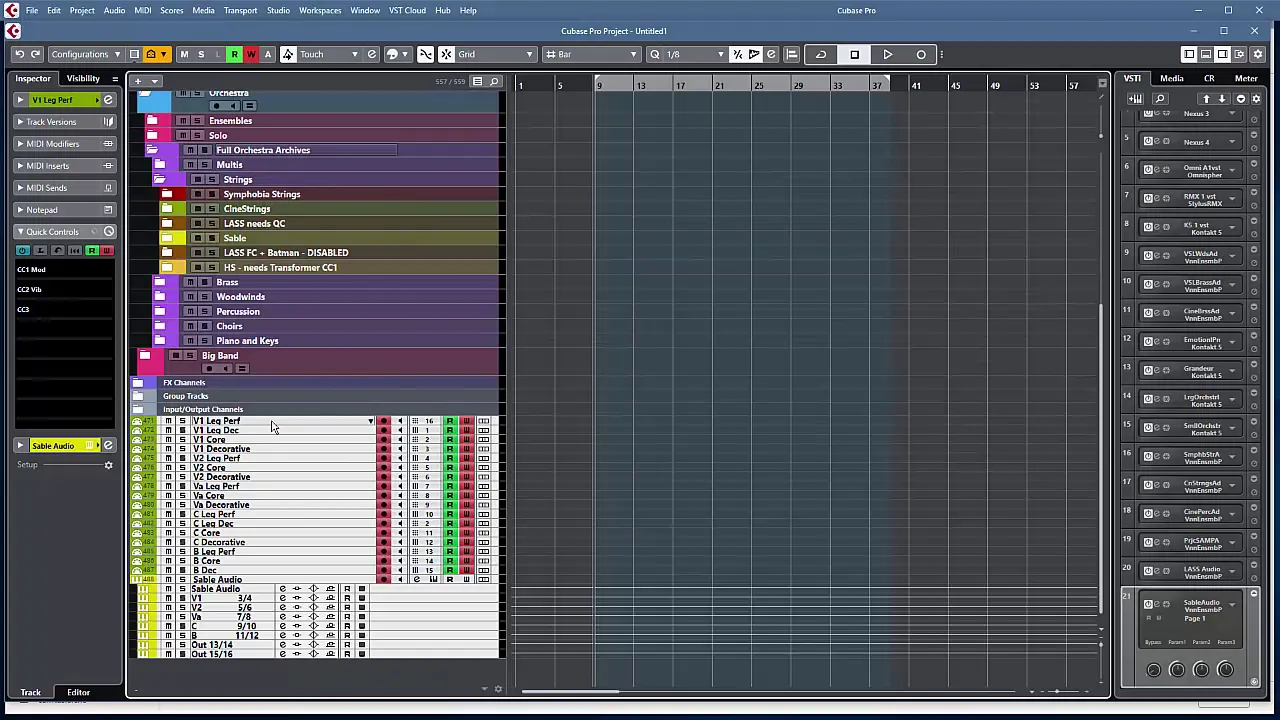Open the File menu
Viewport: 1280px width, 720px height.
pos(32,10)
